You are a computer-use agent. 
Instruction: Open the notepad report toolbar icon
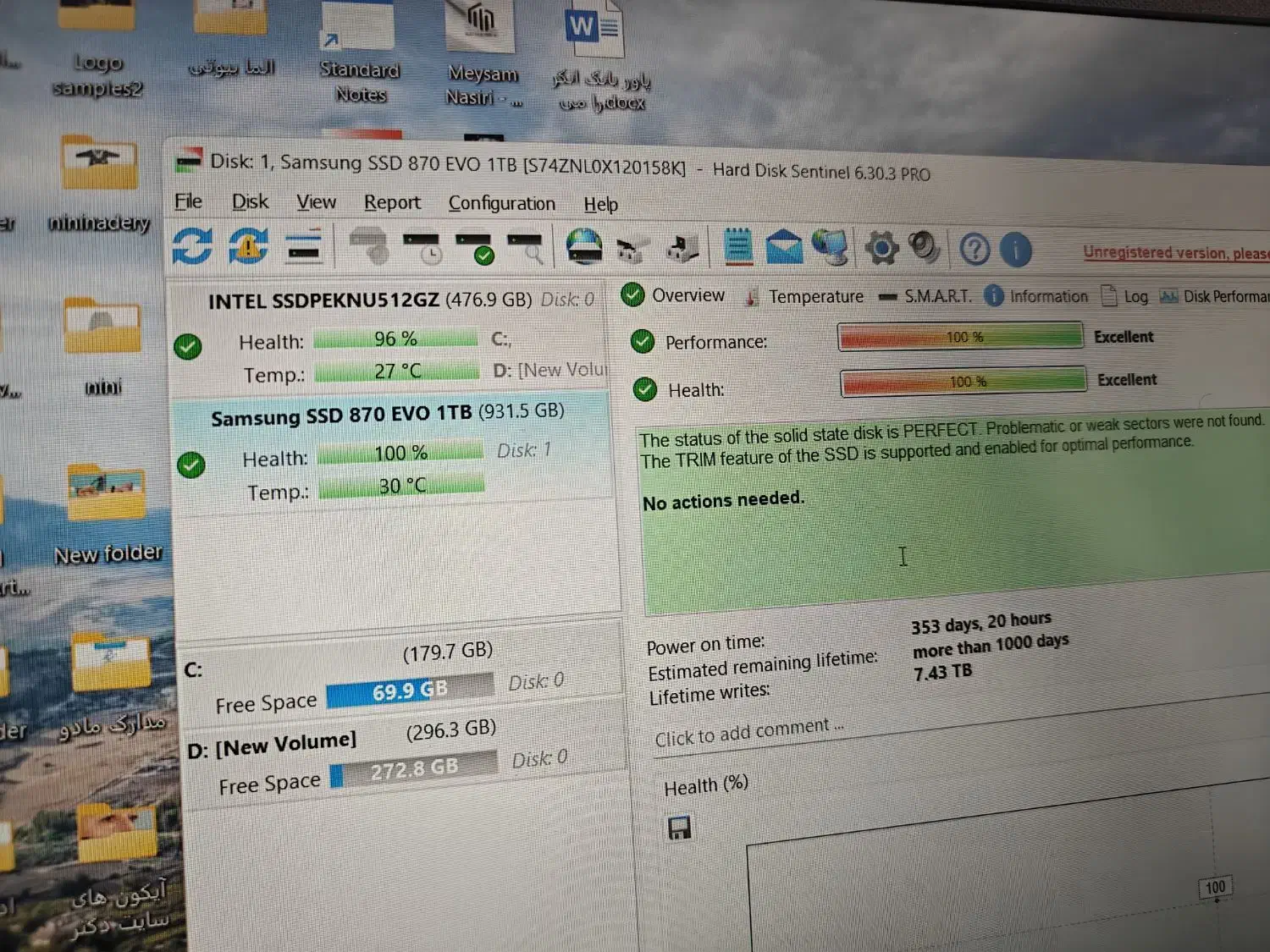click(x=738, y=247)
